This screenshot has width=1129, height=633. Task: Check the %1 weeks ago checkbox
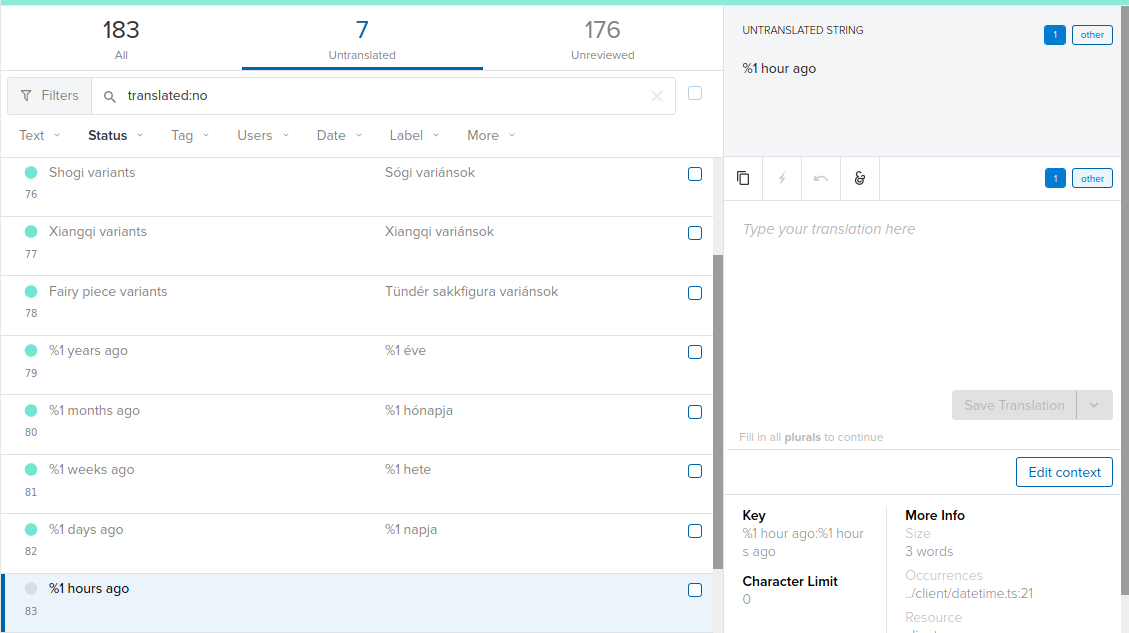tap(695, 470)
